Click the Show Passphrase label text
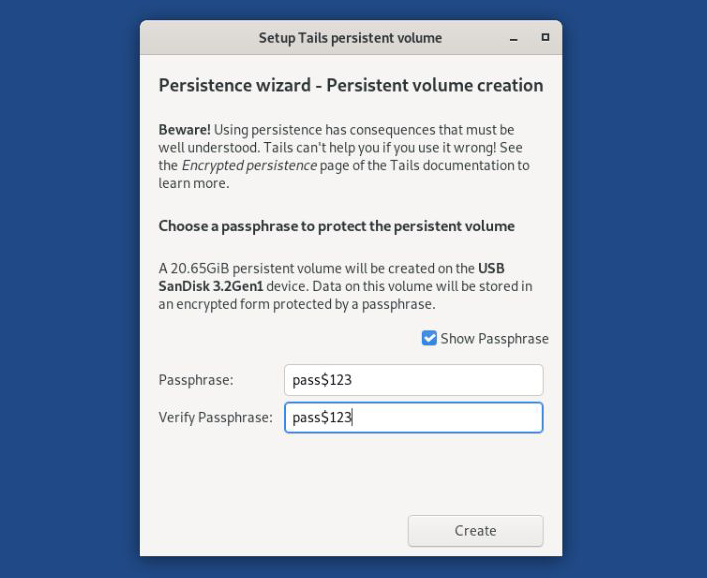The image size is (707, 578). tap(494, 339)
